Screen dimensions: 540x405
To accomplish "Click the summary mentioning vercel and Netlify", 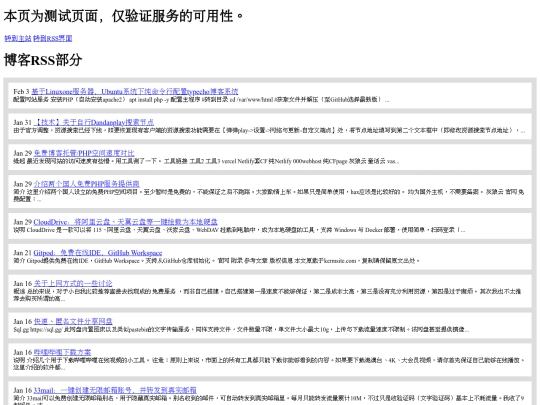I will point(206,161).
